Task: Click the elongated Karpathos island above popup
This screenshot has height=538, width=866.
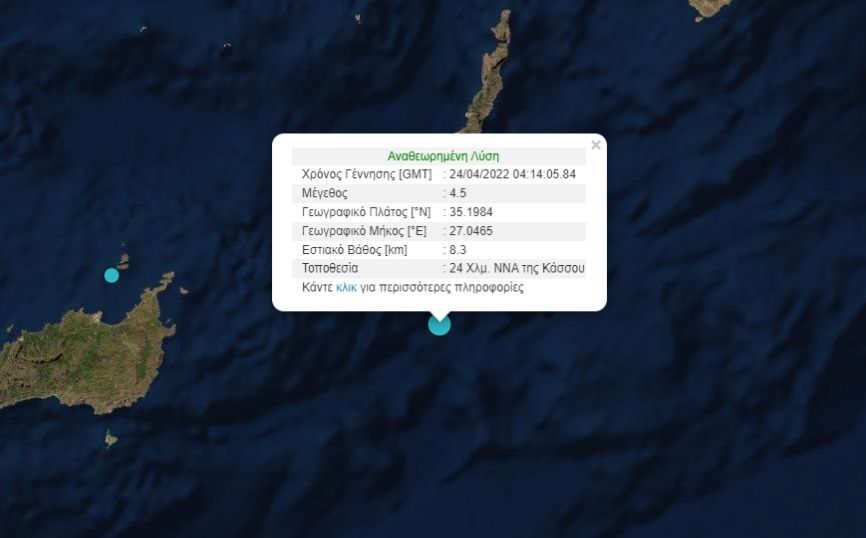Action: point(489,72)
